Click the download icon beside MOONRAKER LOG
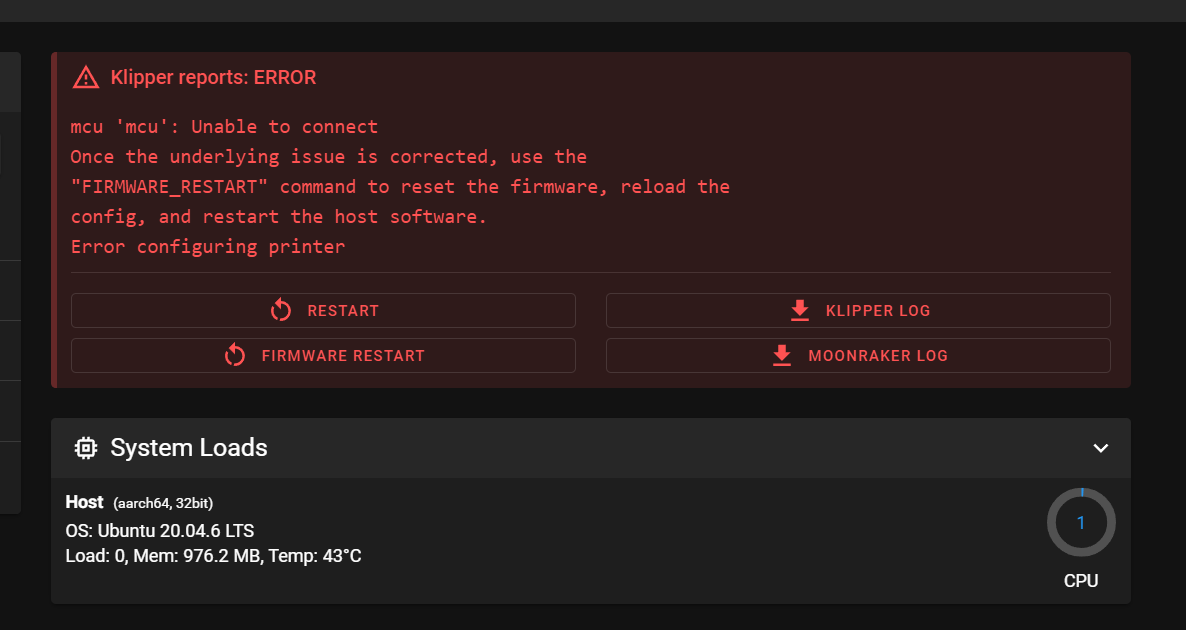The width and height of the screenshot is (1186, 630). coord(780,355)
